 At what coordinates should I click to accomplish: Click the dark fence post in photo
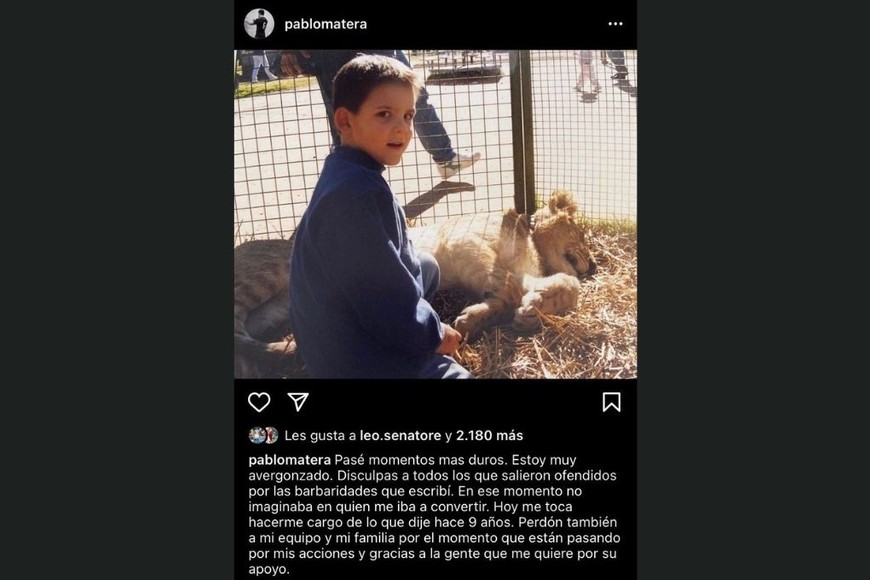click(522, 133)
